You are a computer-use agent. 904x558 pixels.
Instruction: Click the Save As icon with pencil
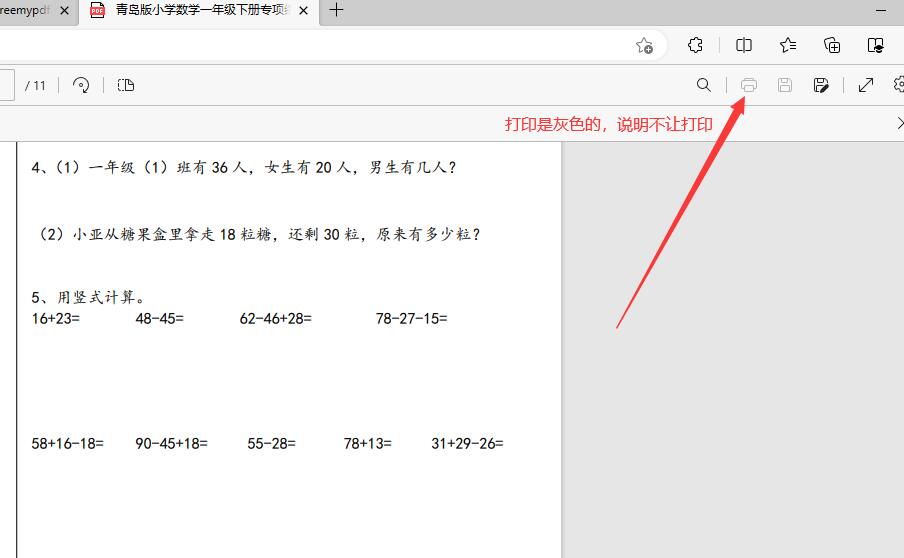tap(821, 85)
